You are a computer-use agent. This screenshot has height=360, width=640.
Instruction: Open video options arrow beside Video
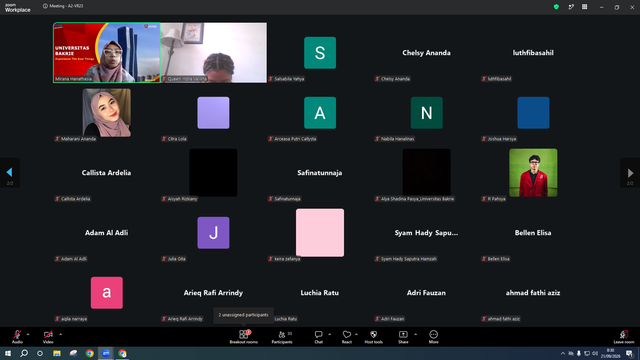(x=60, y=334)
